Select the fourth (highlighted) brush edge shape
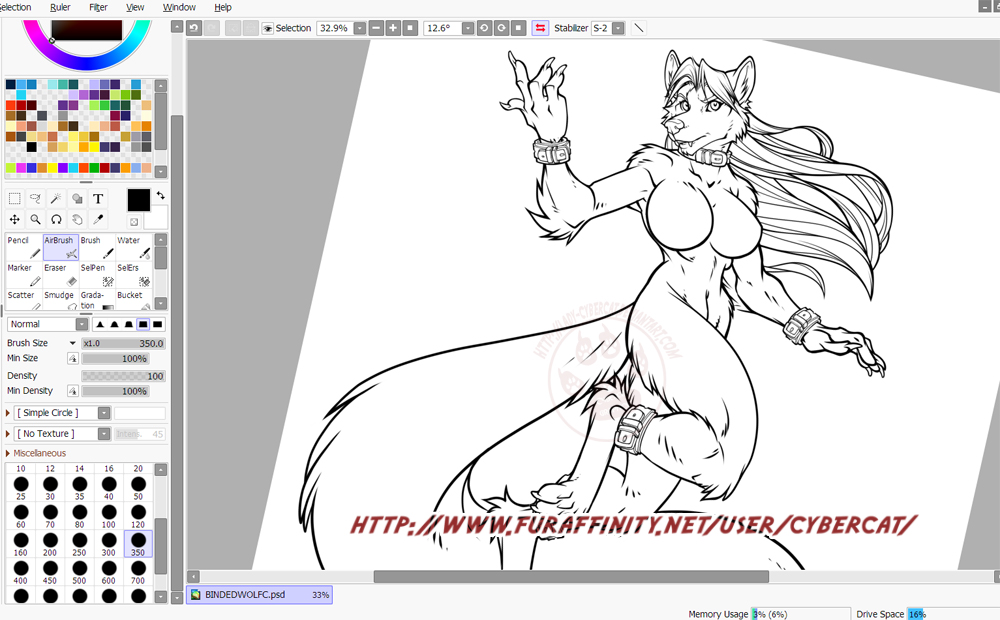The width and height of the screenshot is (1000, 620). (x=143, y=324)
